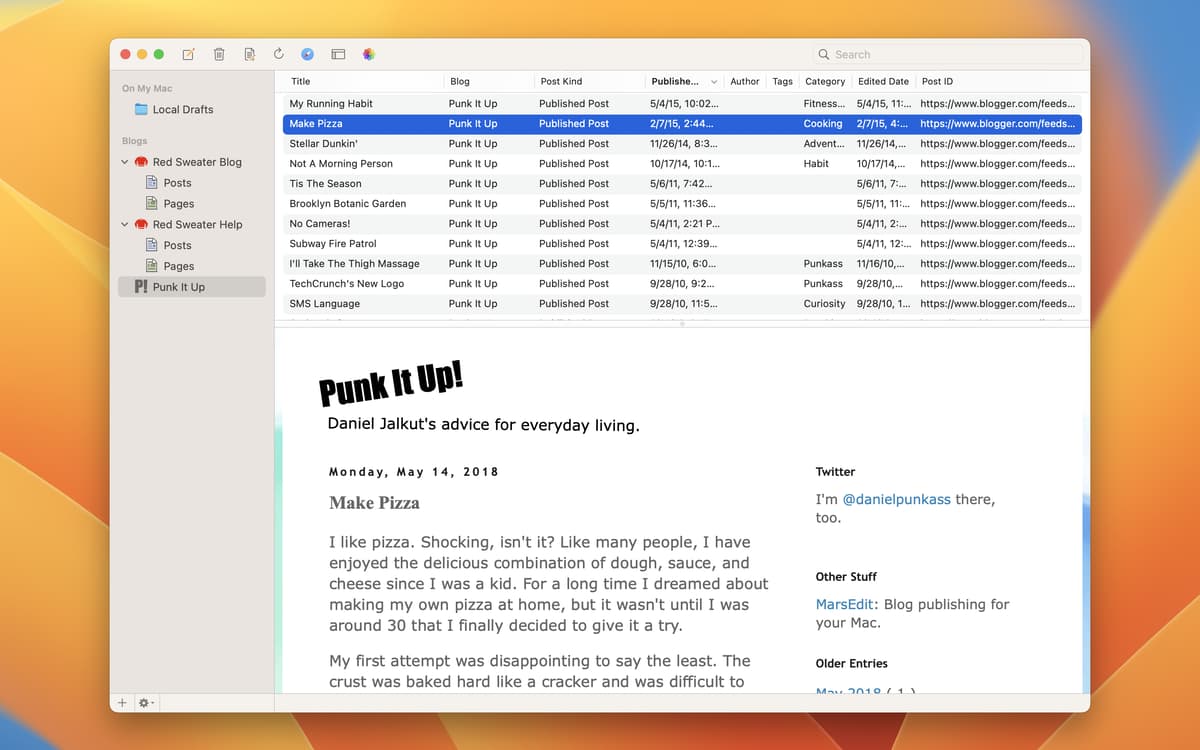
Task: Click the plus button to add blog
Action: pyautogui.click(x=123, y=703)
